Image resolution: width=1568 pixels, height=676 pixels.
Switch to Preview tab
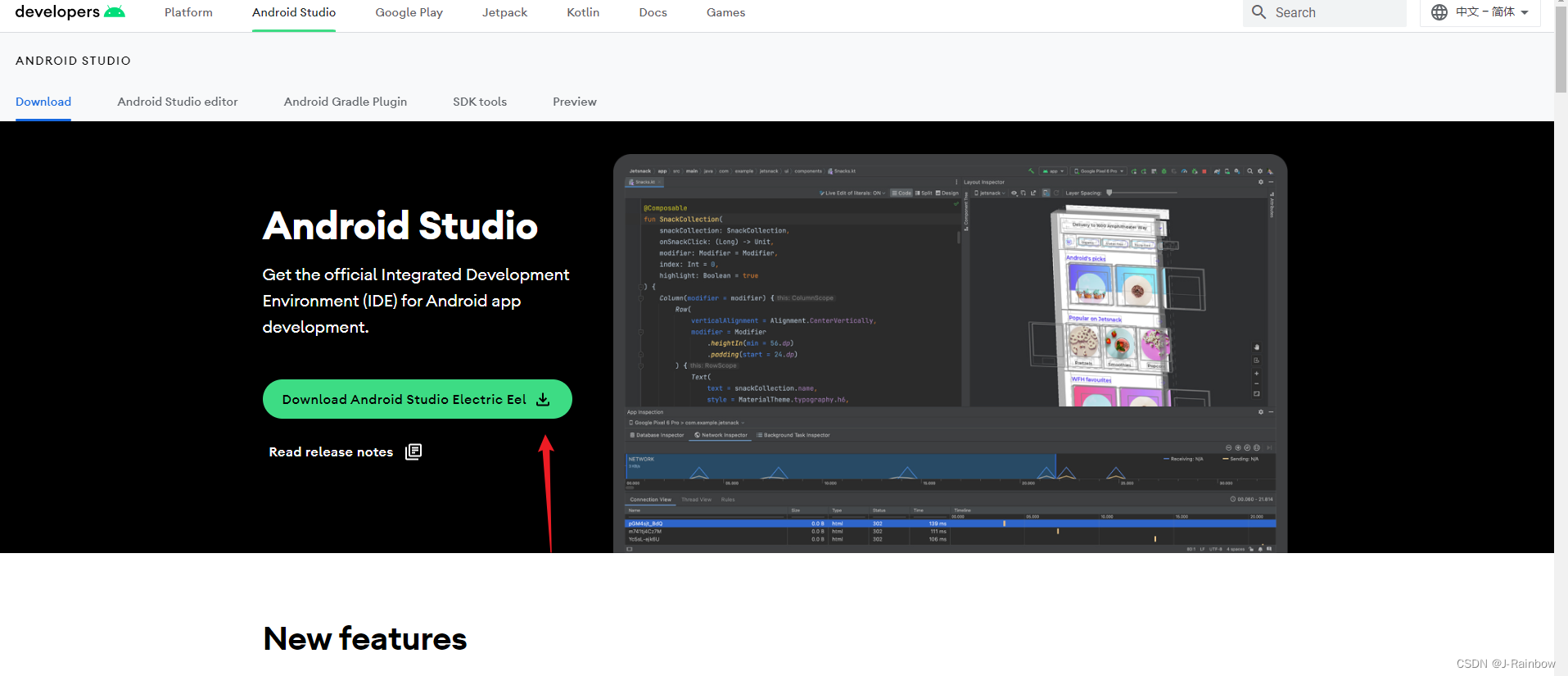pos(575,102)
